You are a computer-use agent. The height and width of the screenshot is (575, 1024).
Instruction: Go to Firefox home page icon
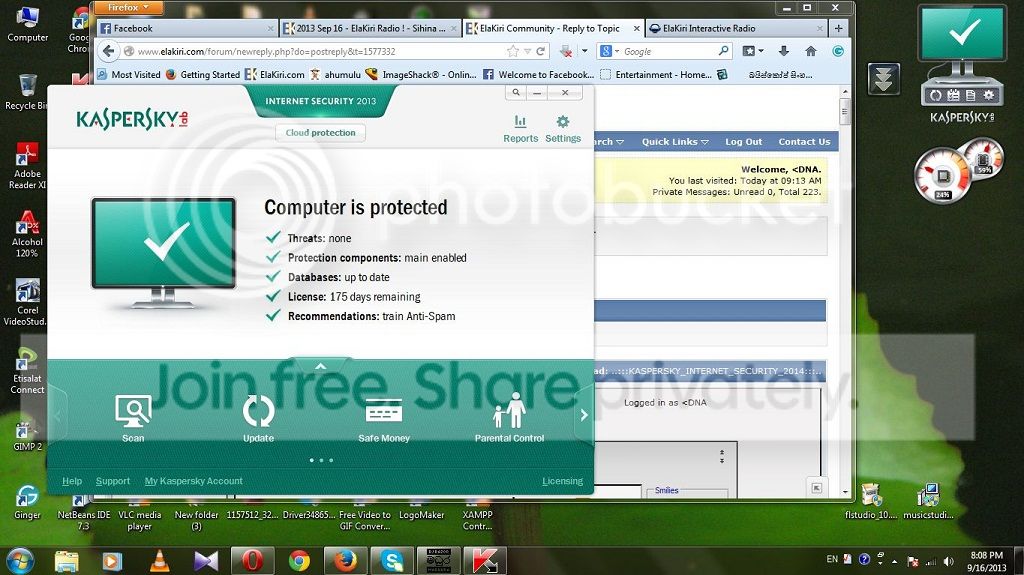[810, 51]
